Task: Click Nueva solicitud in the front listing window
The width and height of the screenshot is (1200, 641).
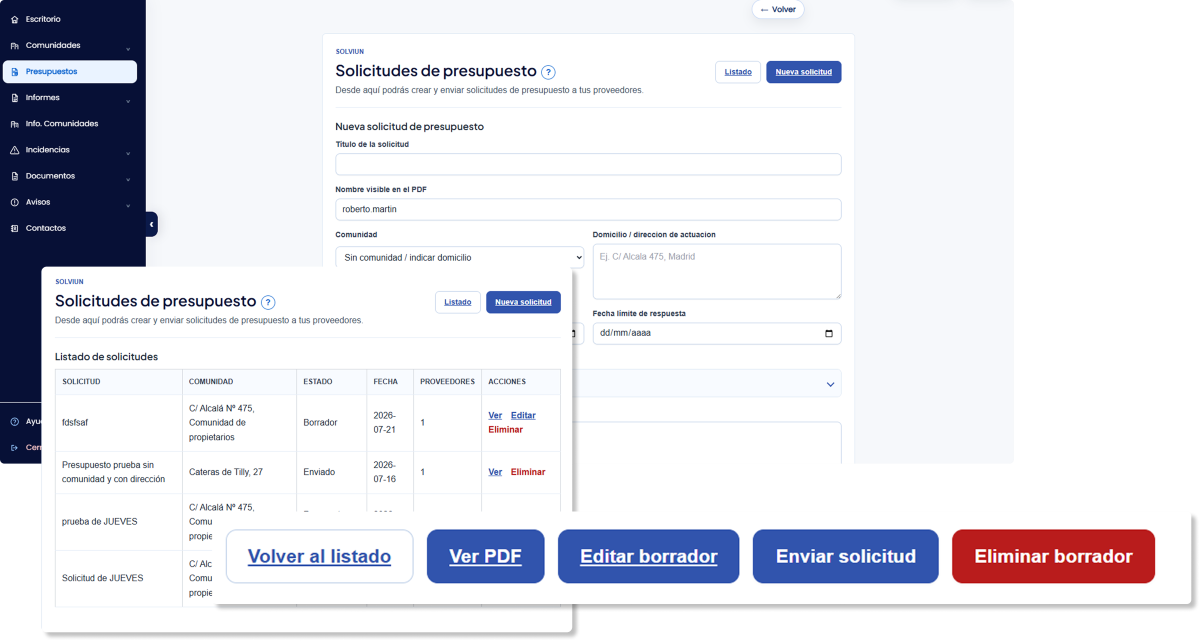Action: click(x=523, y=302)
